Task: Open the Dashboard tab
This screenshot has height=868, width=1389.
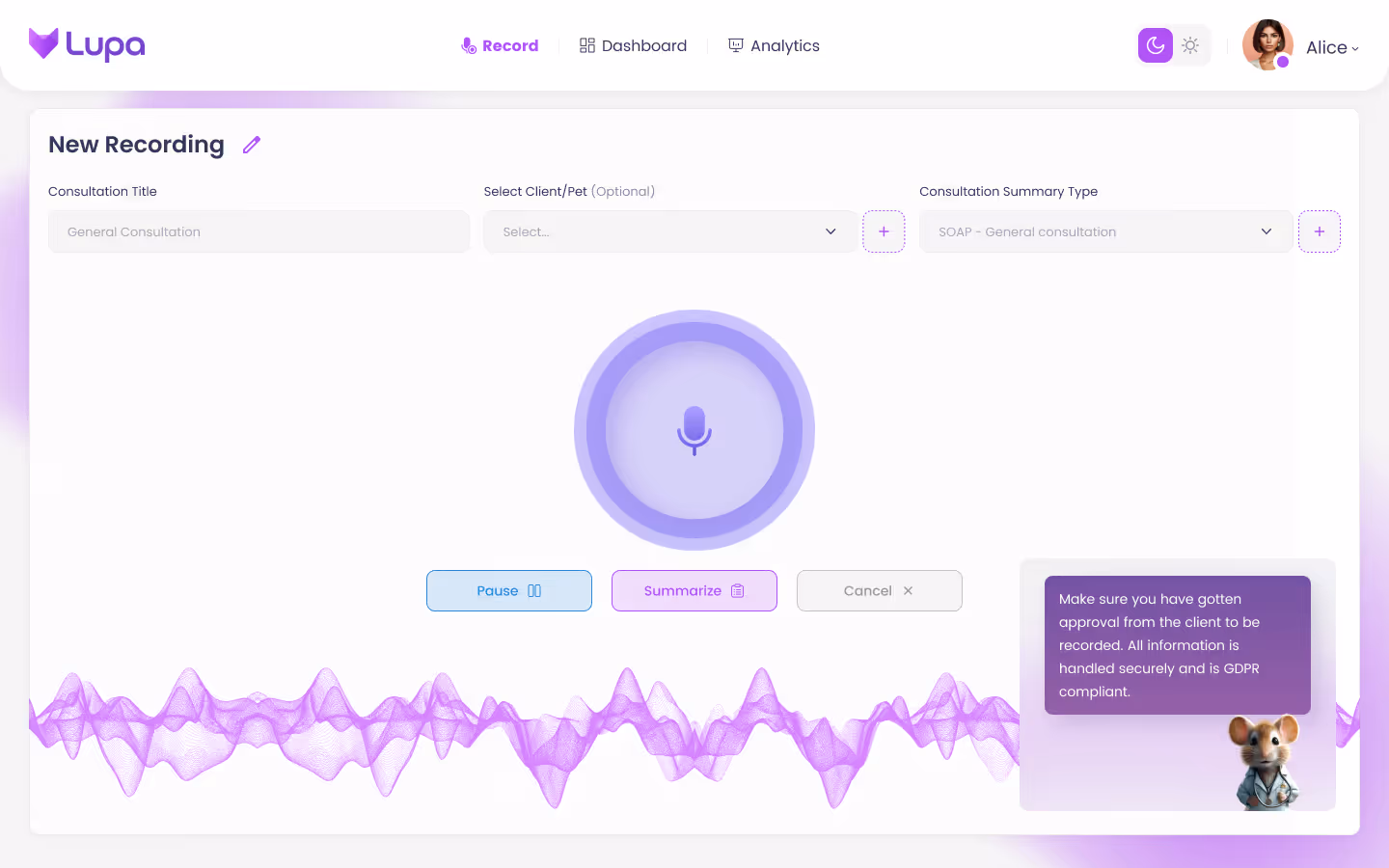Action: click(633, 45)
